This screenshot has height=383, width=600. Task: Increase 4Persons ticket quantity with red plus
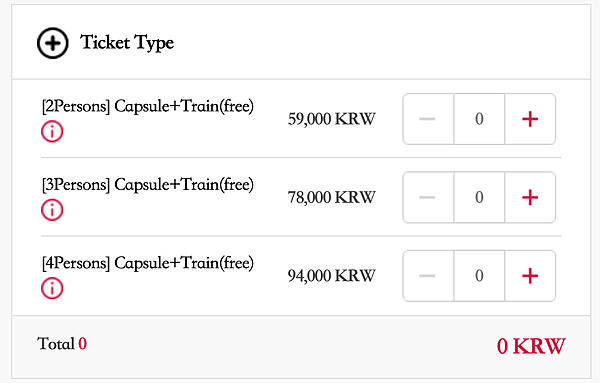(x=530, y=276)
